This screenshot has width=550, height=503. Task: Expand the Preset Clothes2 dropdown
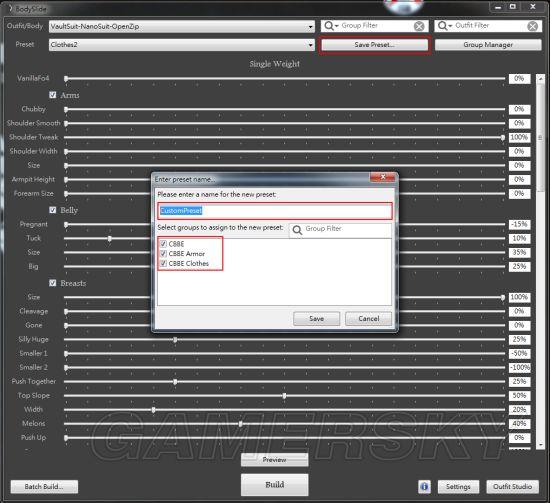point(310,45)
